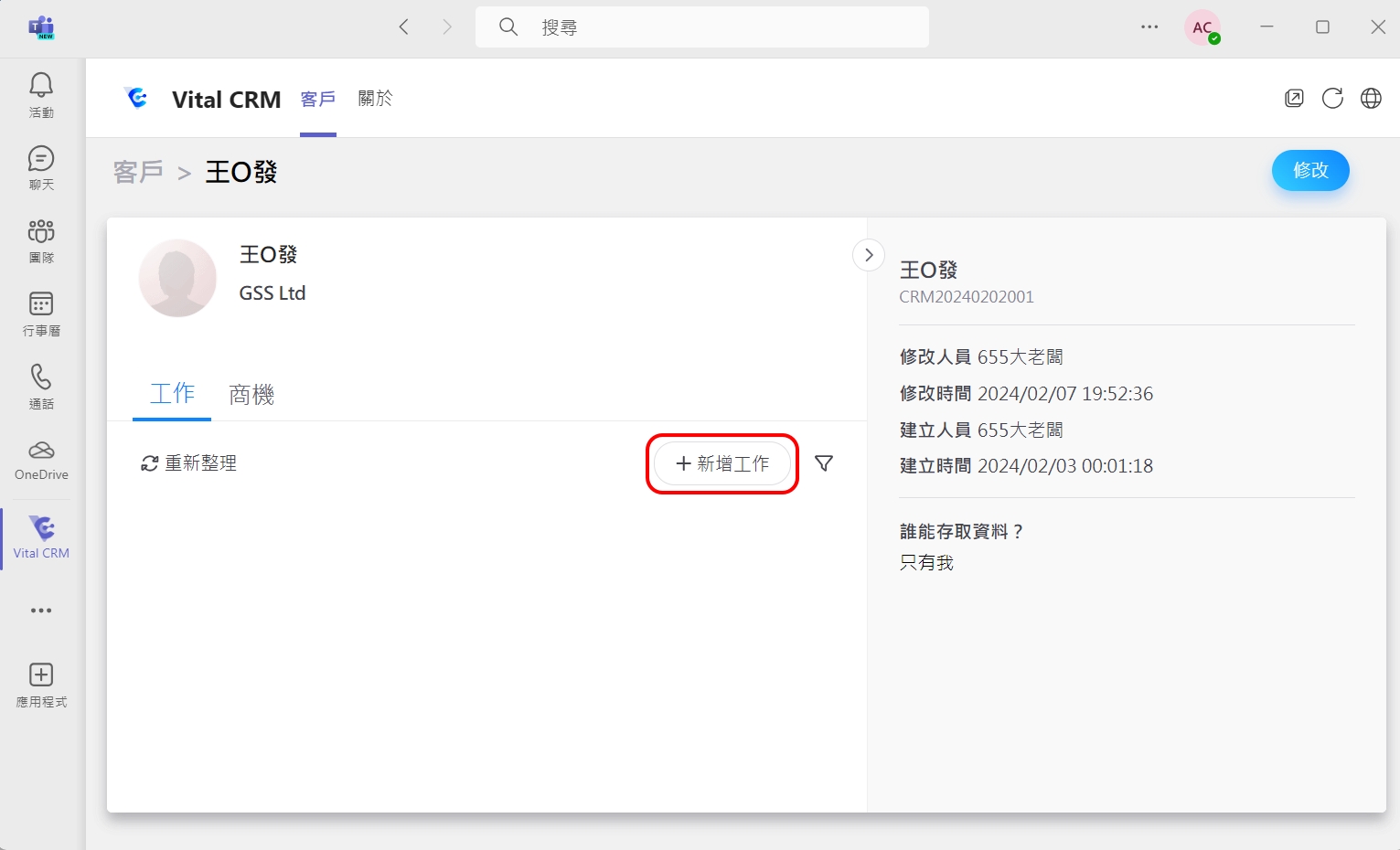
Task: Open Settings and more ellipsis menu
Action: [1149, 27]
